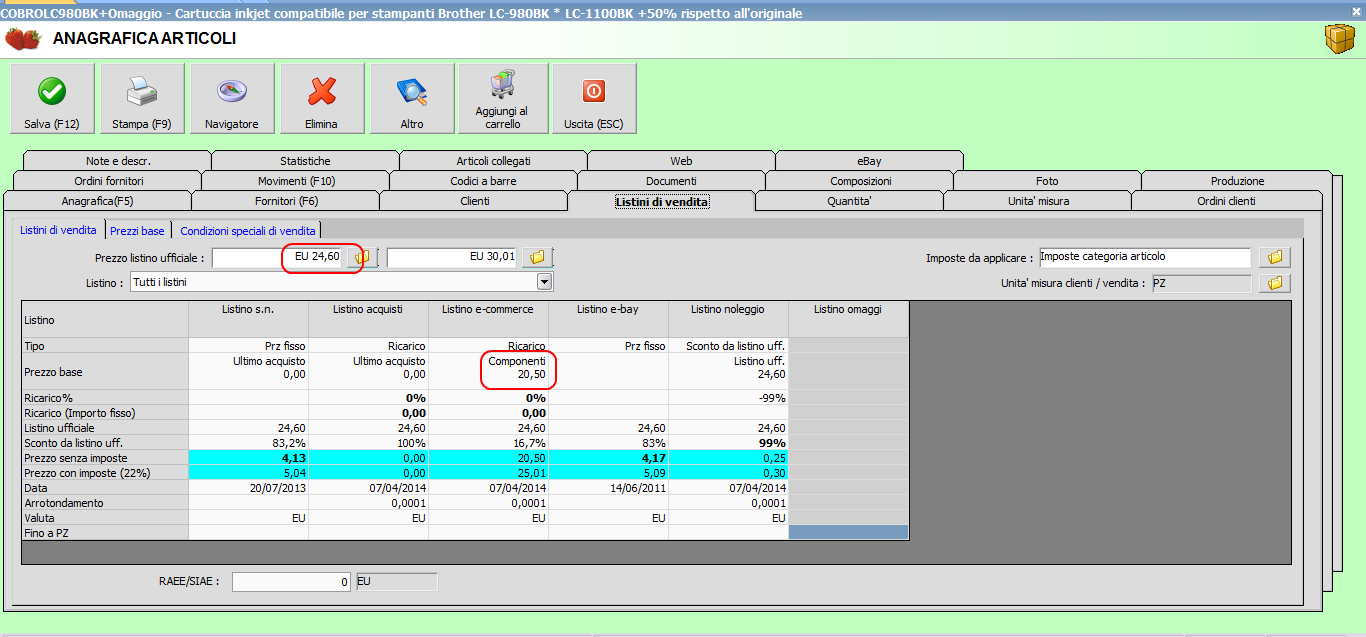Click the 5,09 e-bay price with tax

609,473
